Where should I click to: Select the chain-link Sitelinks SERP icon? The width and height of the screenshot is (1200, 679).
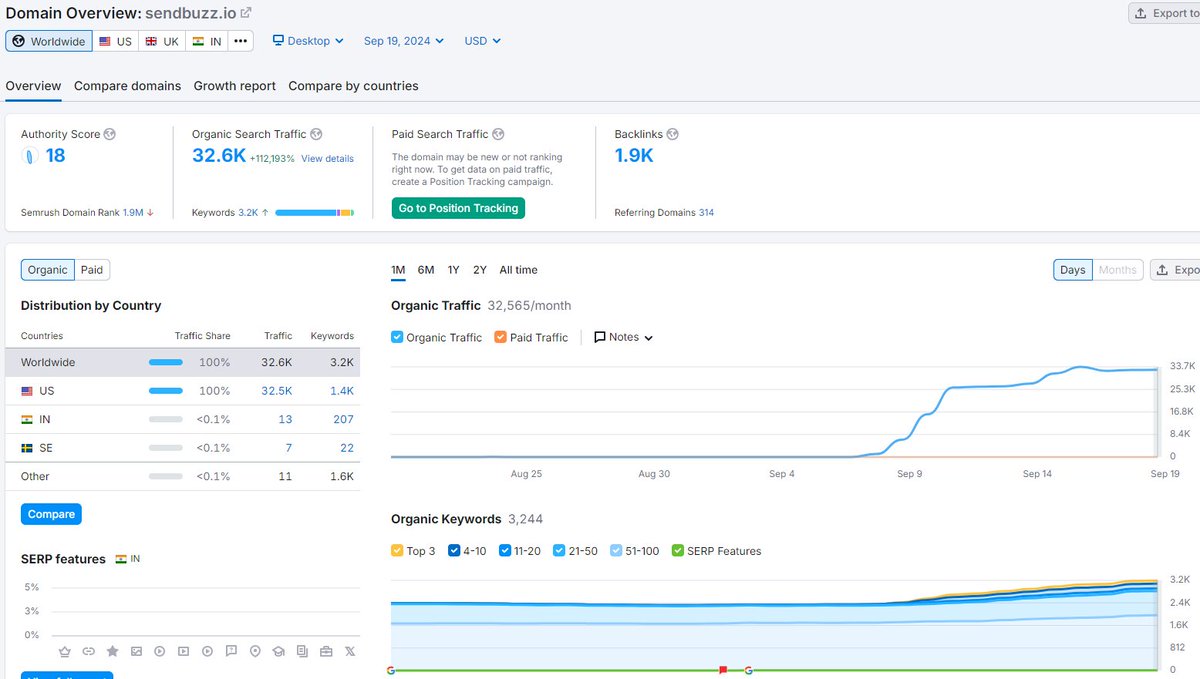click(89, 651)
